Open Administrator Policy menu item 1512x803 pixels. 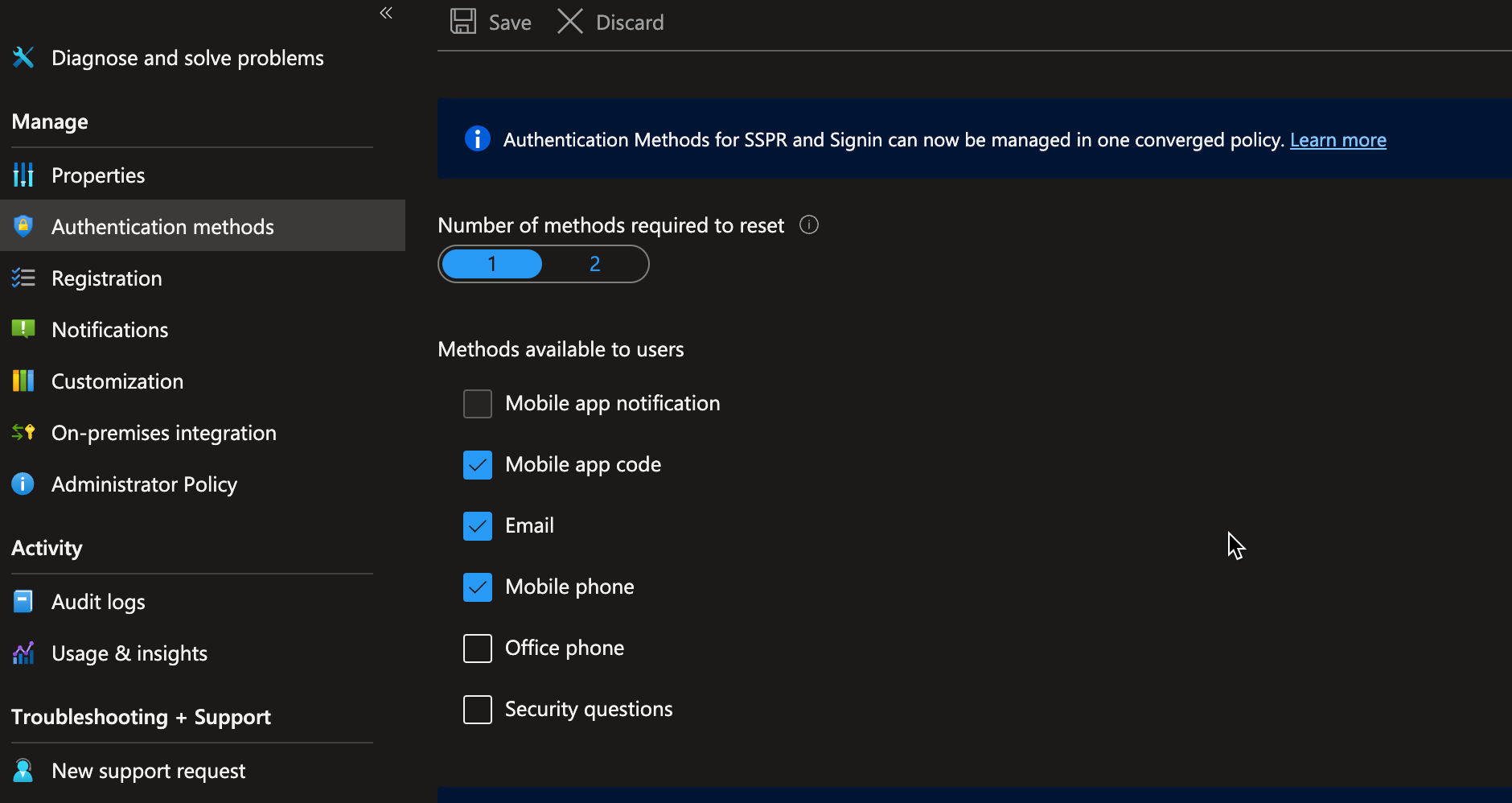click(x=144, y=484)
